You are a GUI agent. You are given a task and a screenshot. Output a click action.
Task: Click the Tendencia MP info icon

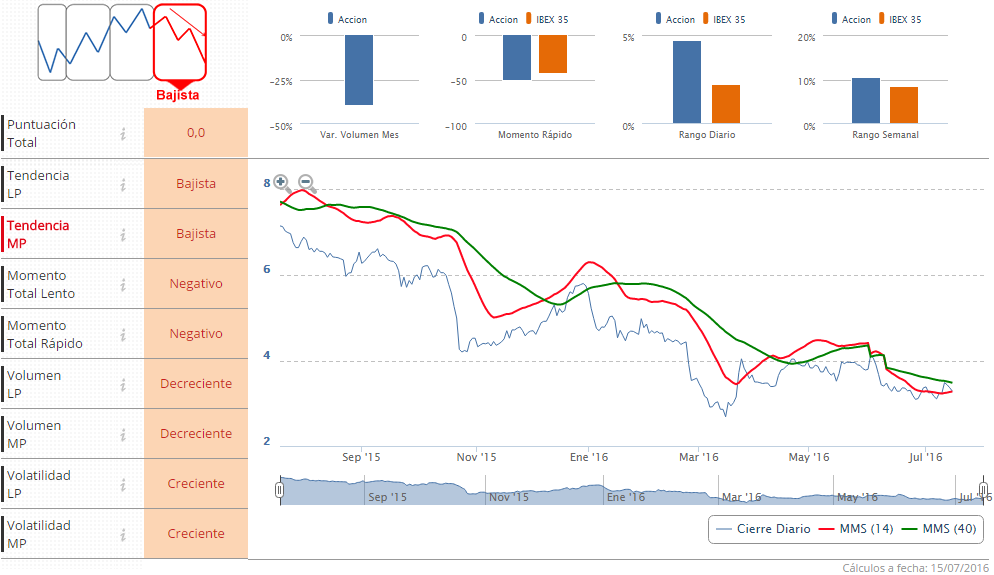coord(123,234)
